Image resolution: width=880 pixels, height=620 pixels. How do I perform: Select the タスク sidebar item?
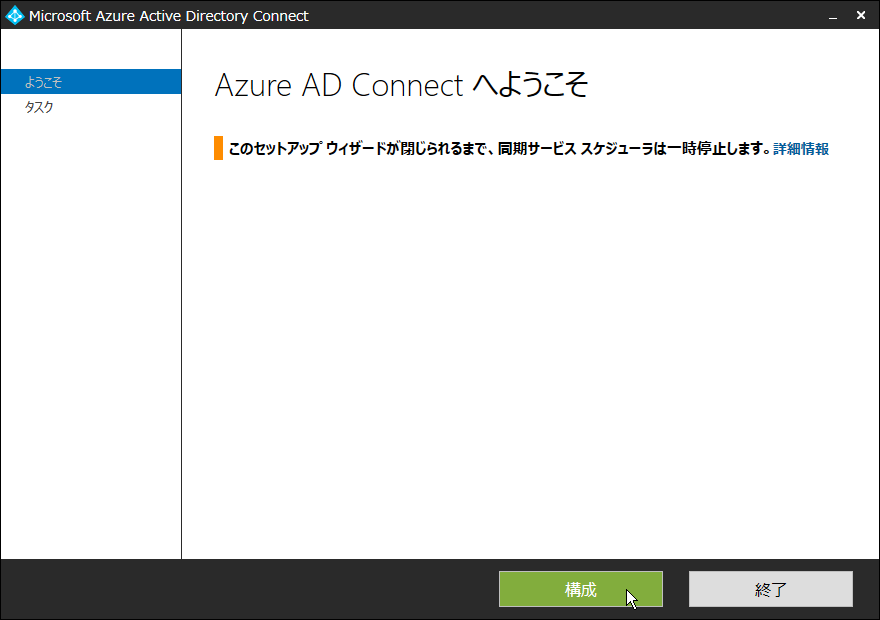91,107
